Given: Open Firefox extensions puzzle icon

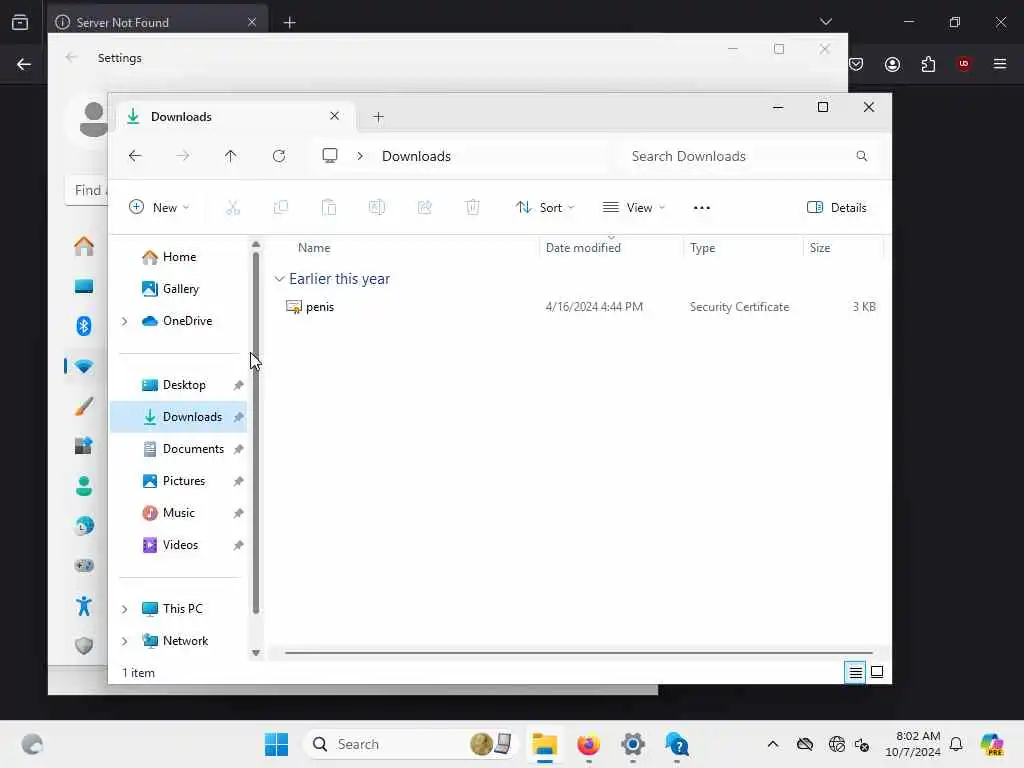Looking at the screenshot, I should pos(928,64).
